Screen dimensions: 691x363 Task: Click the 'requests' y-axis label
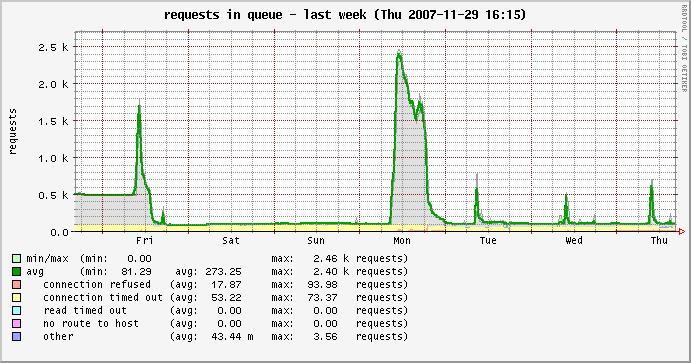[12, 132]
